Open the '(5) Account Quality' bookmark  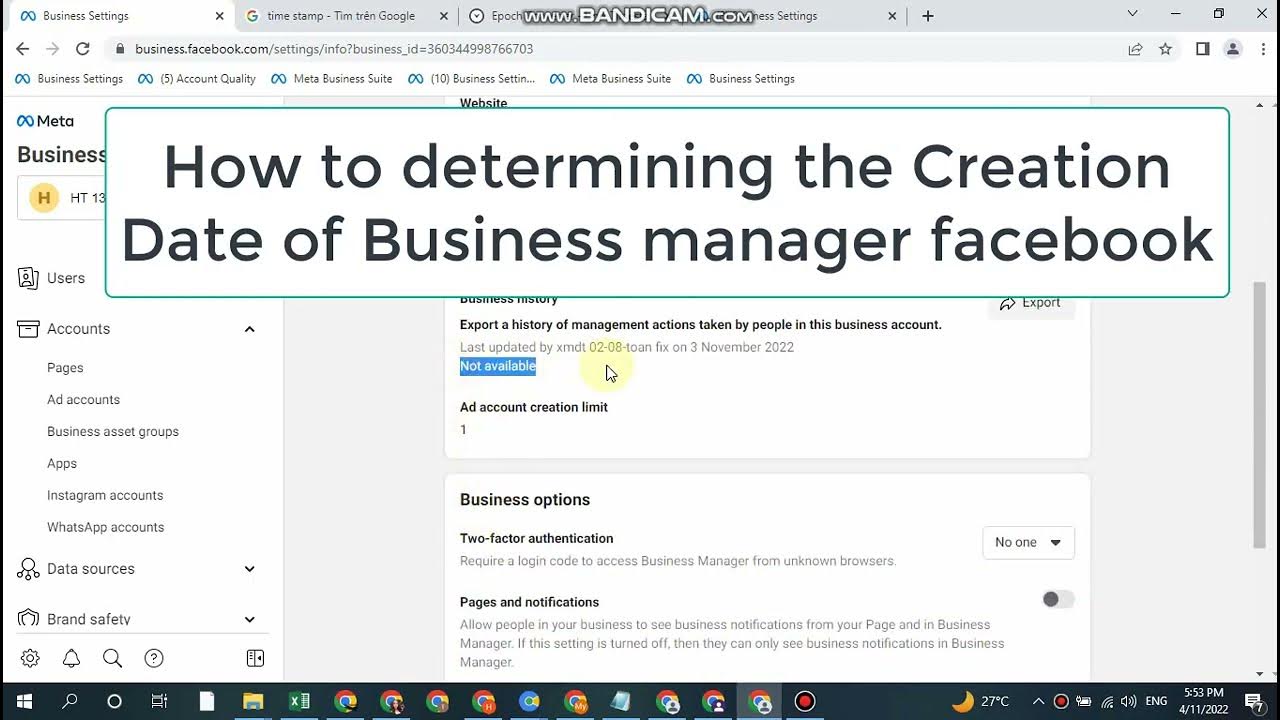tap(198, 79)
